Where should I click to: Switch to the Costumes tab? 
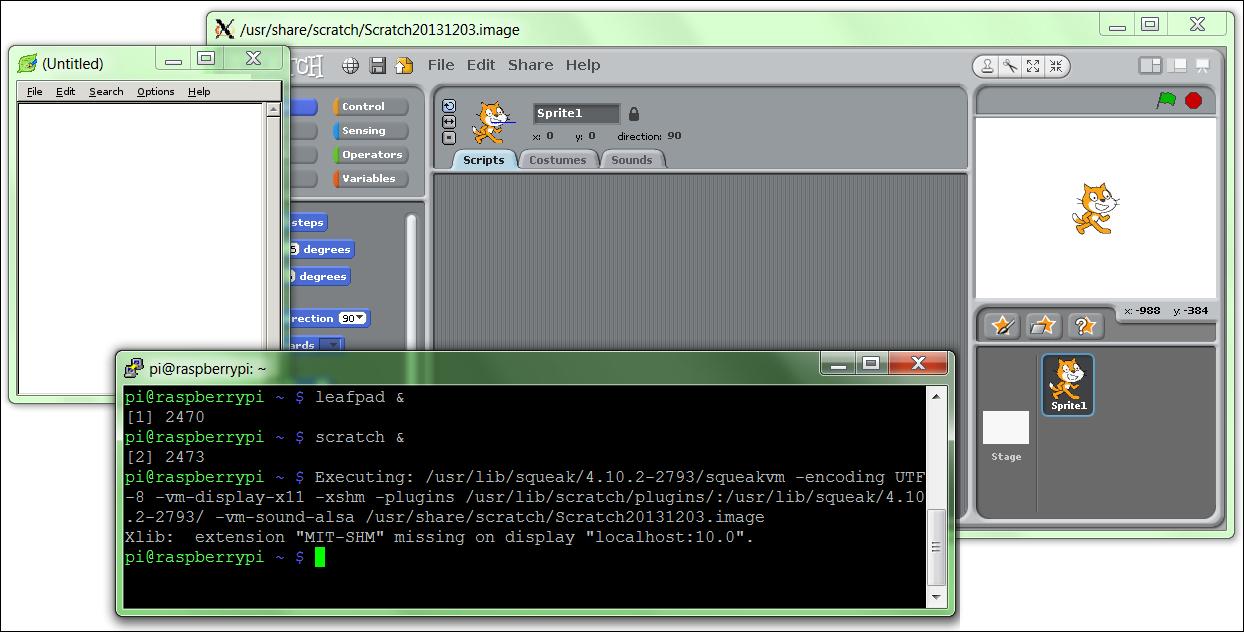[558, 159]
